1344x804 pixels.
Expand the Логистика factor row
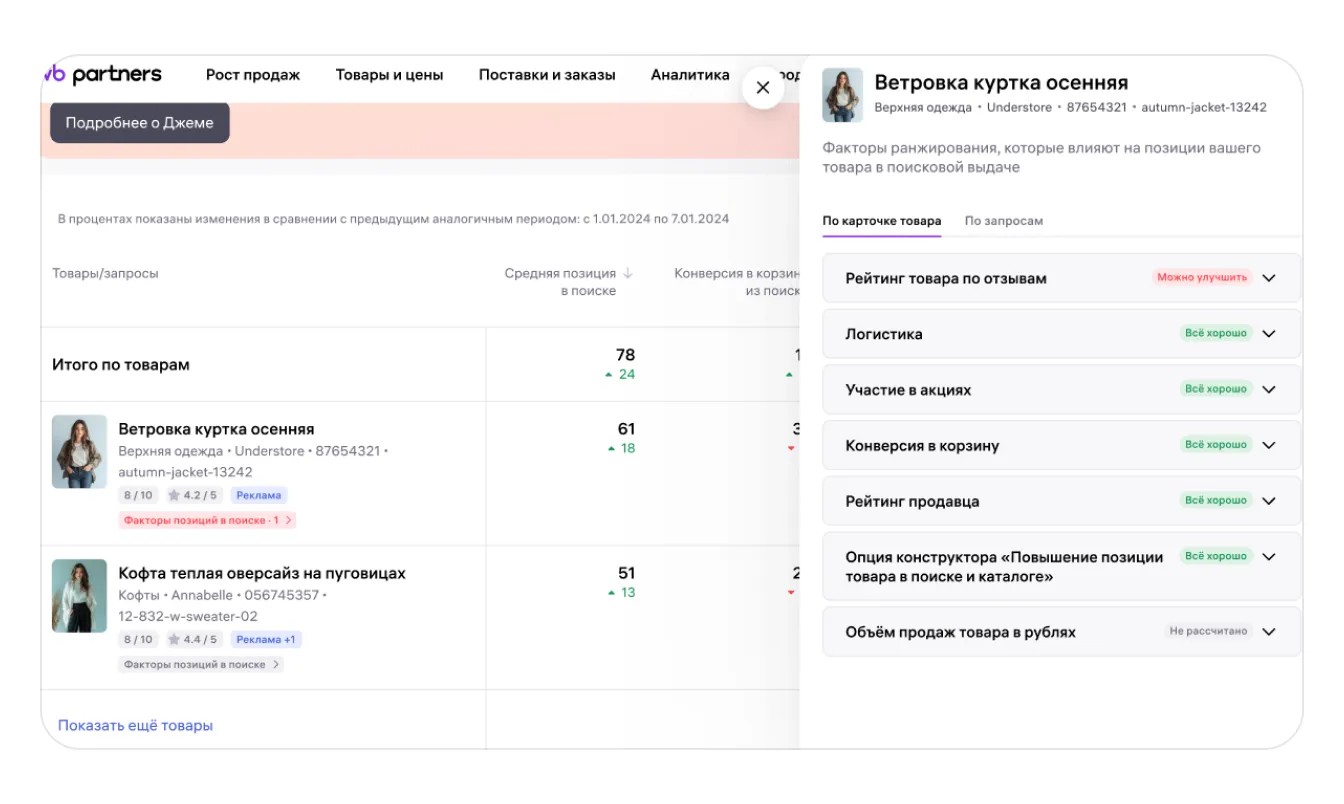1269,334
